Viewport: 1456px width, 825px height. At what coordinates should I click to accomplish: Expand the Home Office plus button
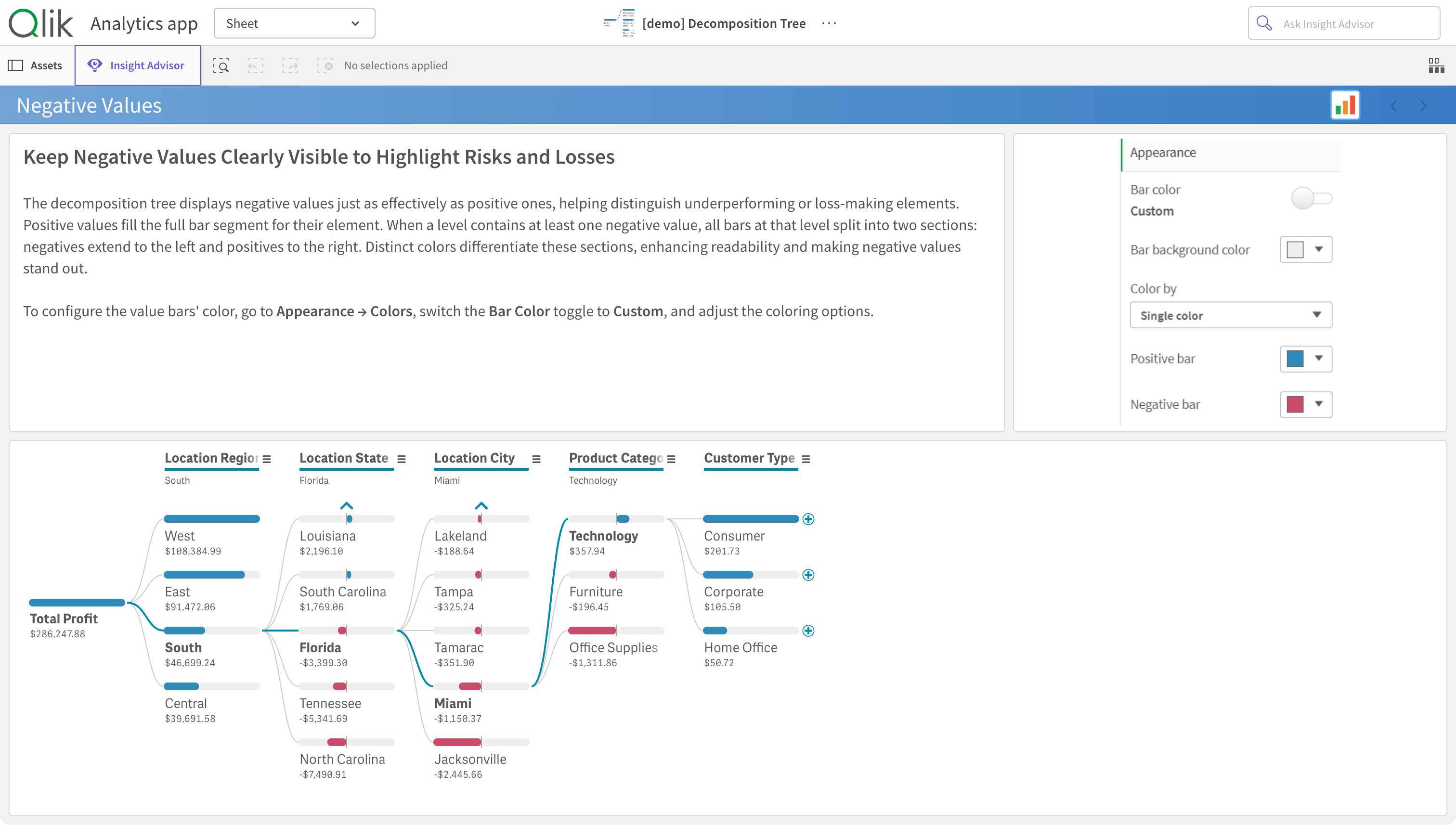click(808, 631)
